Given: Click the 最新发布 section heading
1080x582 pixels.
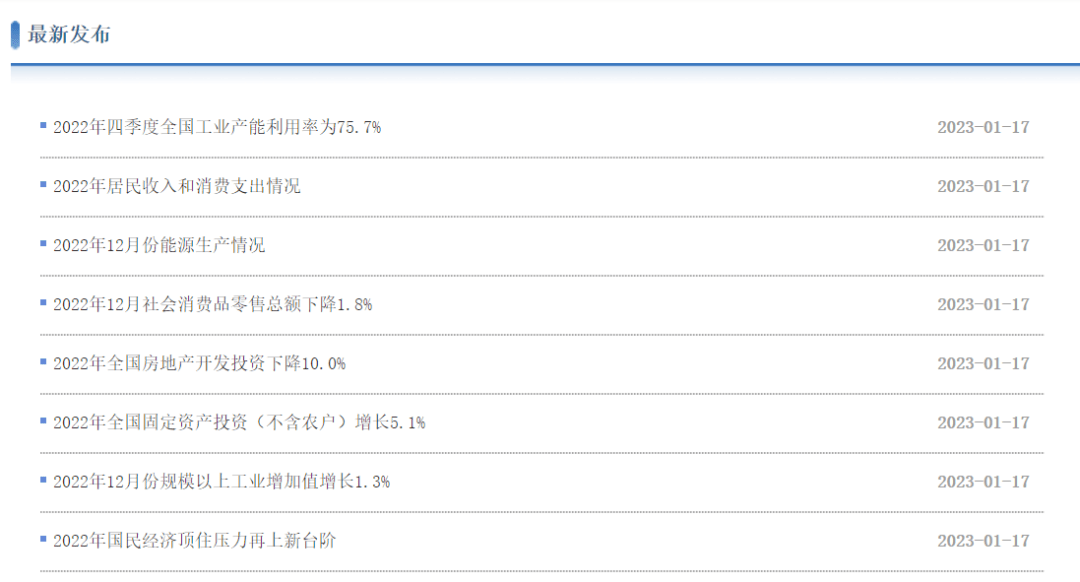Looking at the screenshot, I should (x=69, y=35).
